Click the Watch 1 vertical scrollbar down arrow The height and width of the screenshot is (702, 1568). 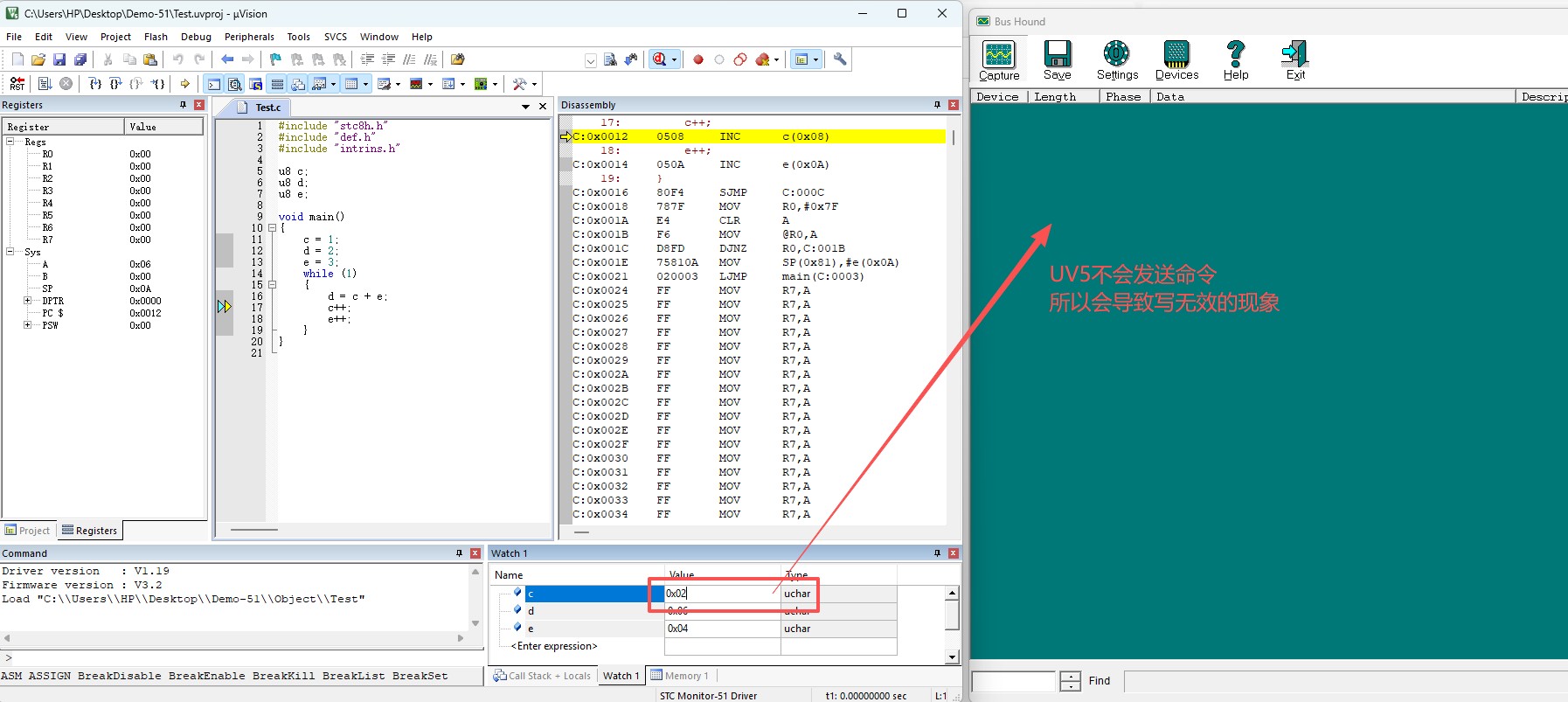point(952,657)
